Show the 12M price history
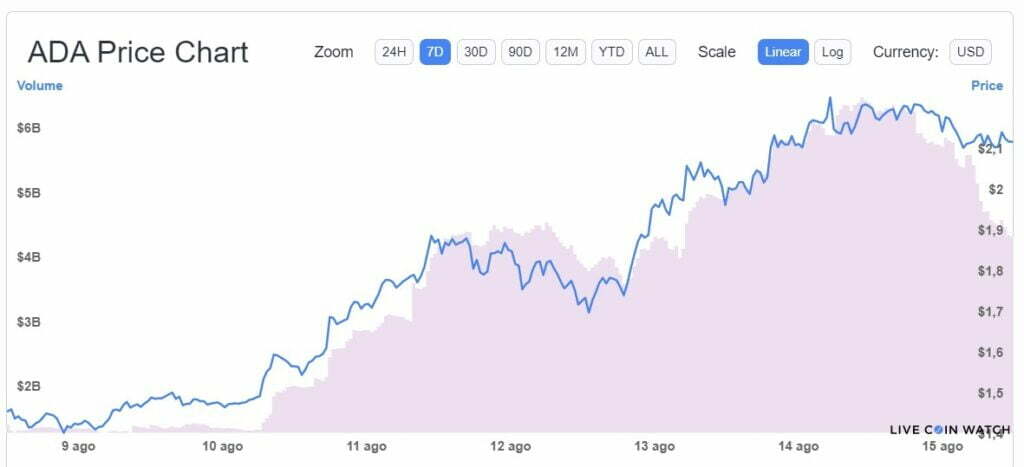Screen dimensions: 1024x467 point(565,52)
